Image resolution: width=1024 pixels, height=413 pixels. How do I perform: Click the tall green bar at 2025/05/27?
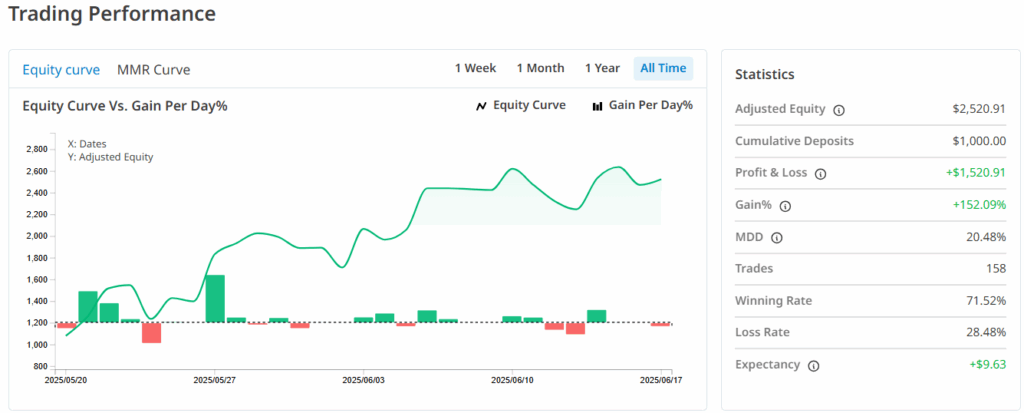click(x=215, y=298)
